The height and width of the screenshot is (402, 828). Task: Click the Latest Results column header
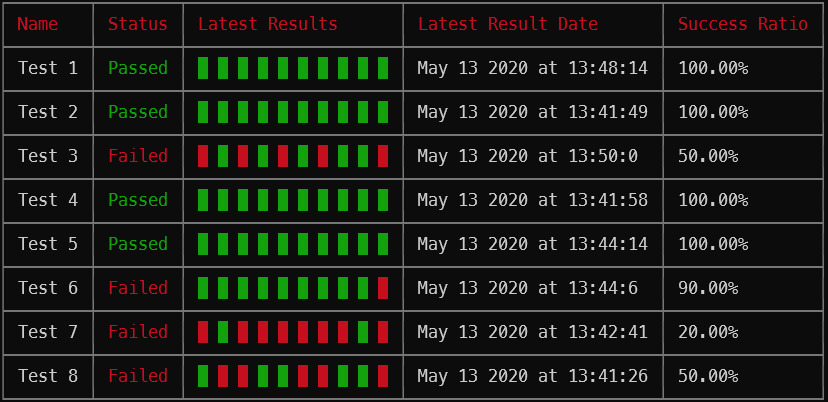click(268, 24)
